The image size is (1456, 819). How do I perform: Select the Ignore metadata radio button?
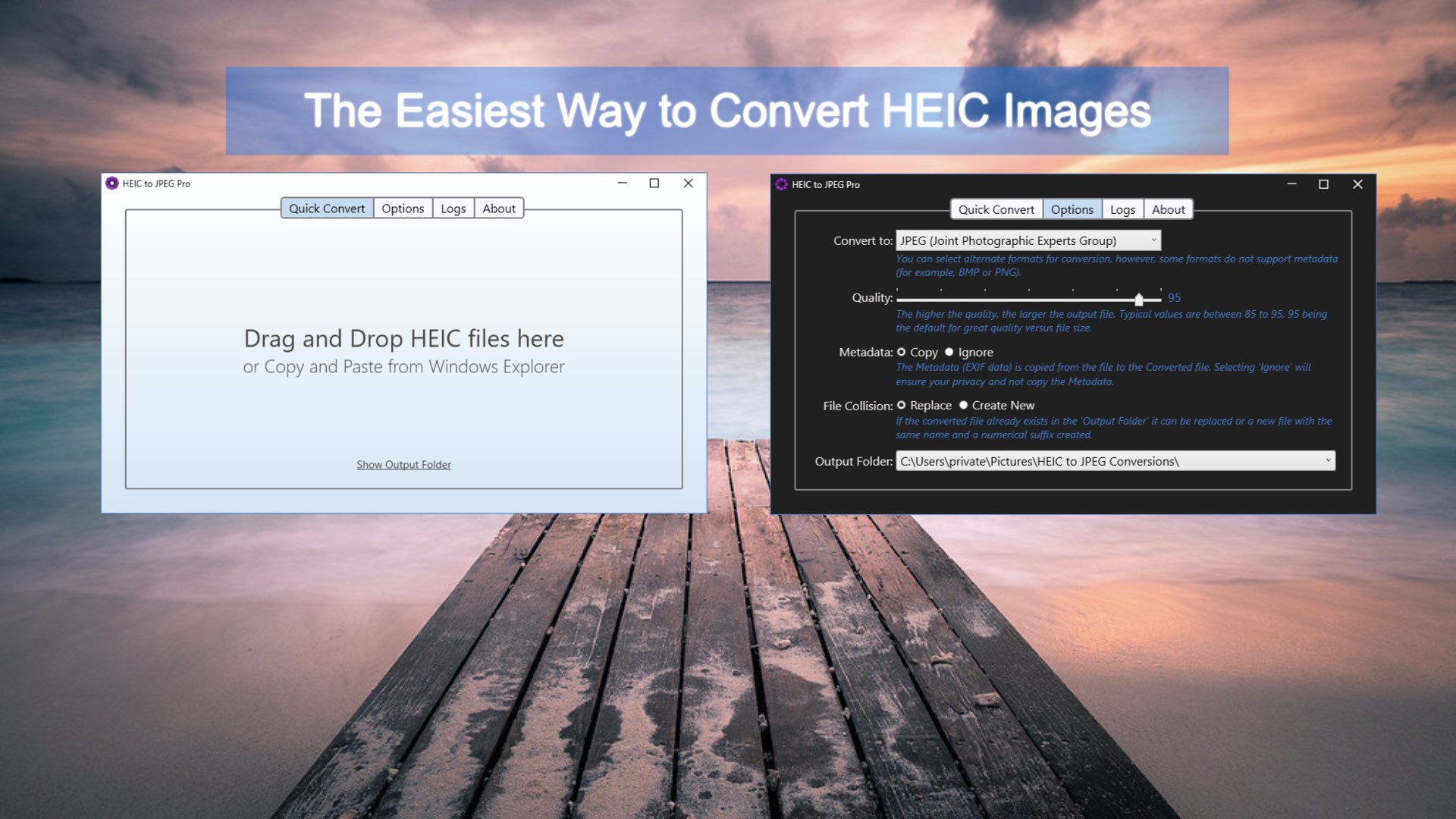click(949, 352)
